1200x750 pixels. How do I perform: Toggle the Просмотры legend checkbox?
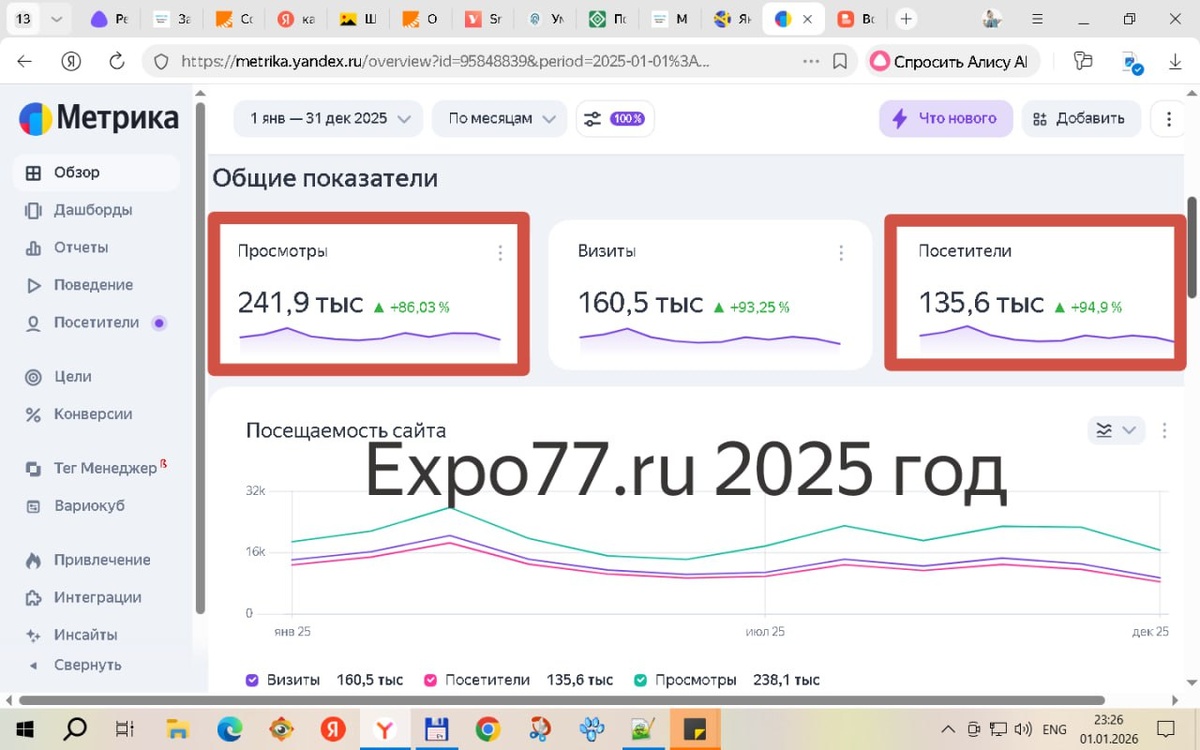[640, 680]
